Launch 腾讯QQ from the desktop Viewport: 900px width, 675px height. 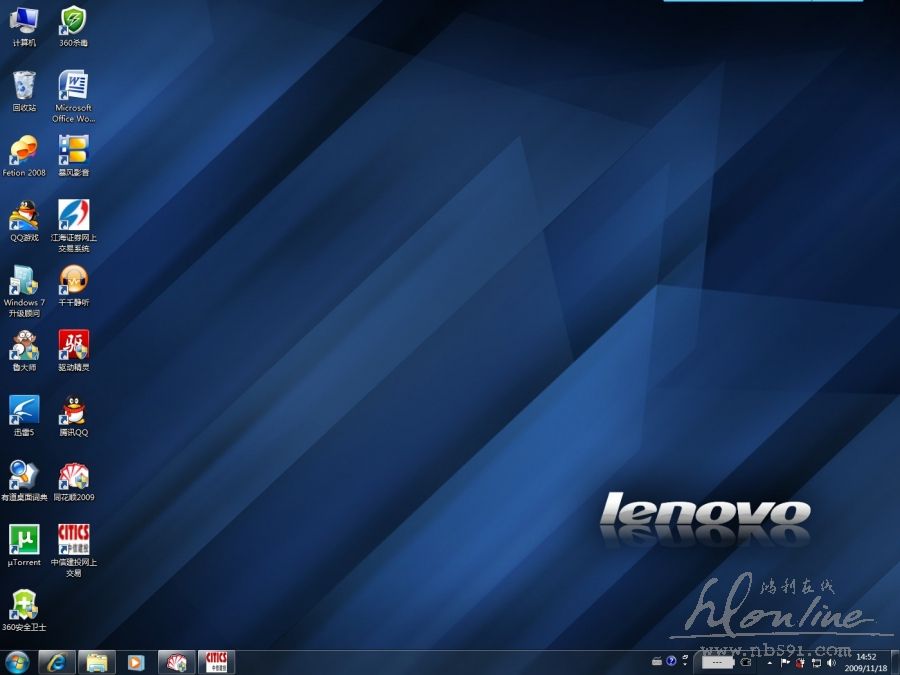(x=73, y=410)
